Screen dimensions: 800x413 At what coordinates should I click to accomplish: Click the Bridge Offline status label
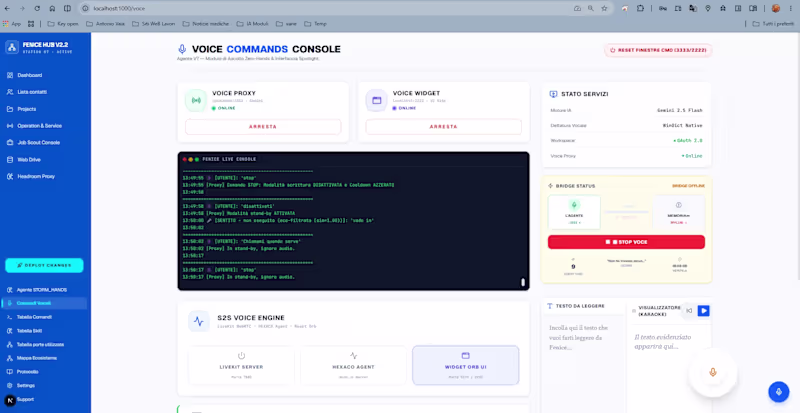coord(688,186)
